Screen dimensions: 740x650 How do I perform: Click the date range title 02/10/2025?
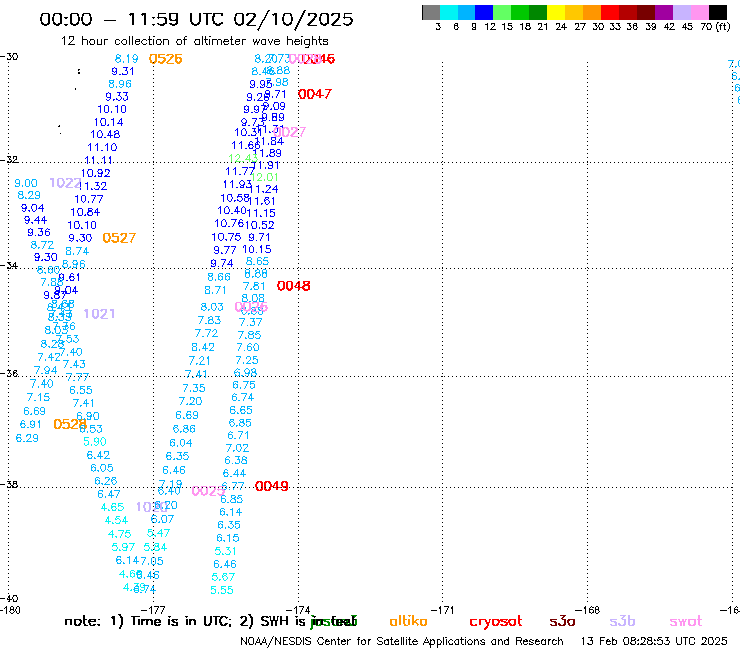293,20
